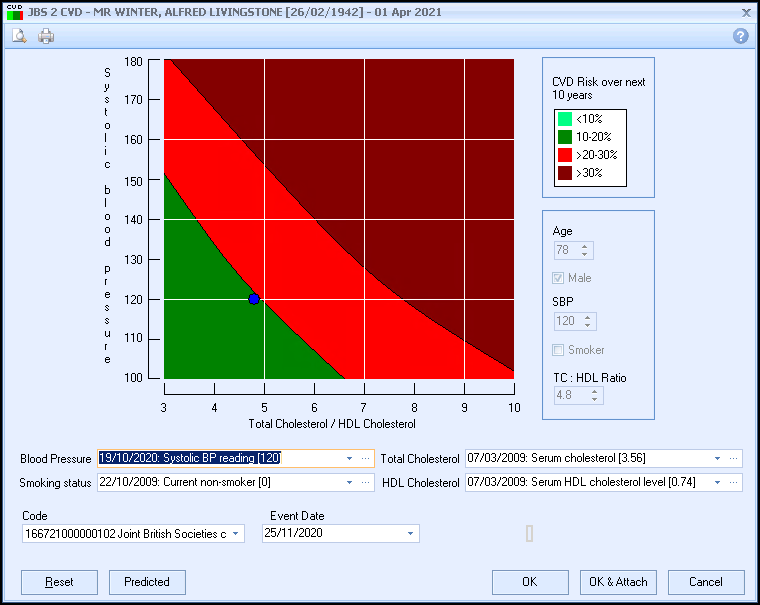Open the help question mark icon
Viewport: 760px width, 605px height.
741,36
